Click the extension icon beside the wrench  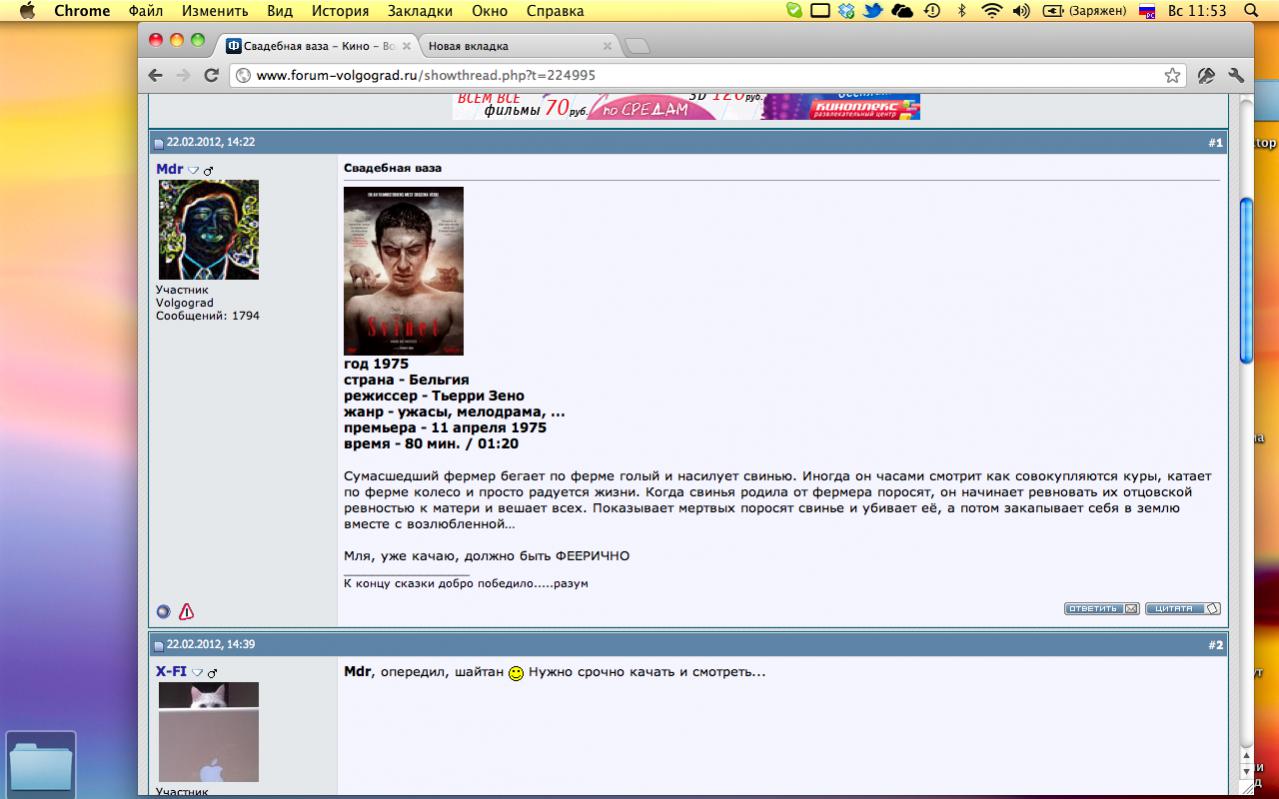[1206, 75]
